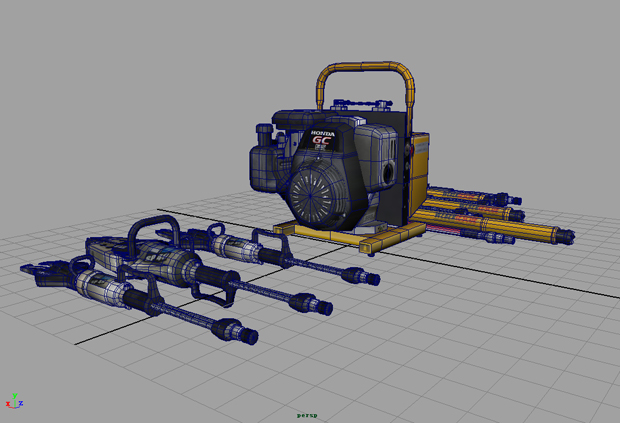Screen dimensions: 620x423
Task: Select the longest yellow hydraulic ram cylinder
Action: click(x=492, y=226)
